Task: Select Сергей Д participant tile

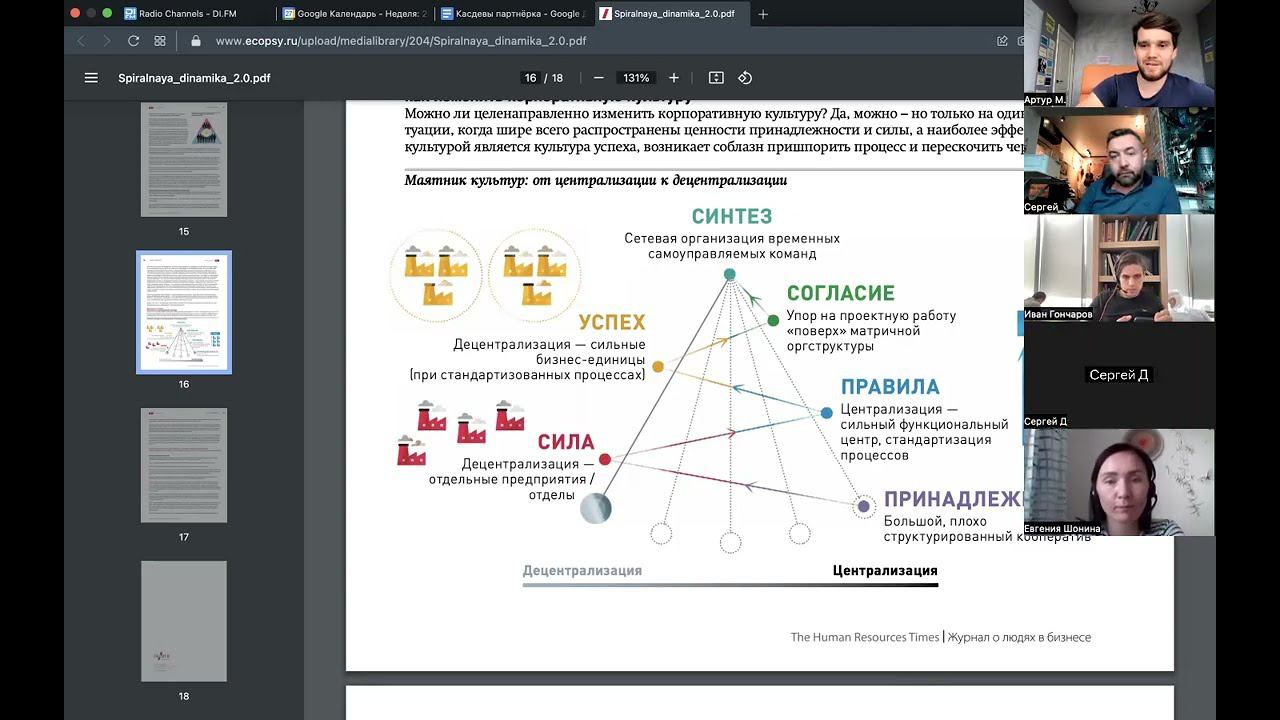Action: 1119,375
